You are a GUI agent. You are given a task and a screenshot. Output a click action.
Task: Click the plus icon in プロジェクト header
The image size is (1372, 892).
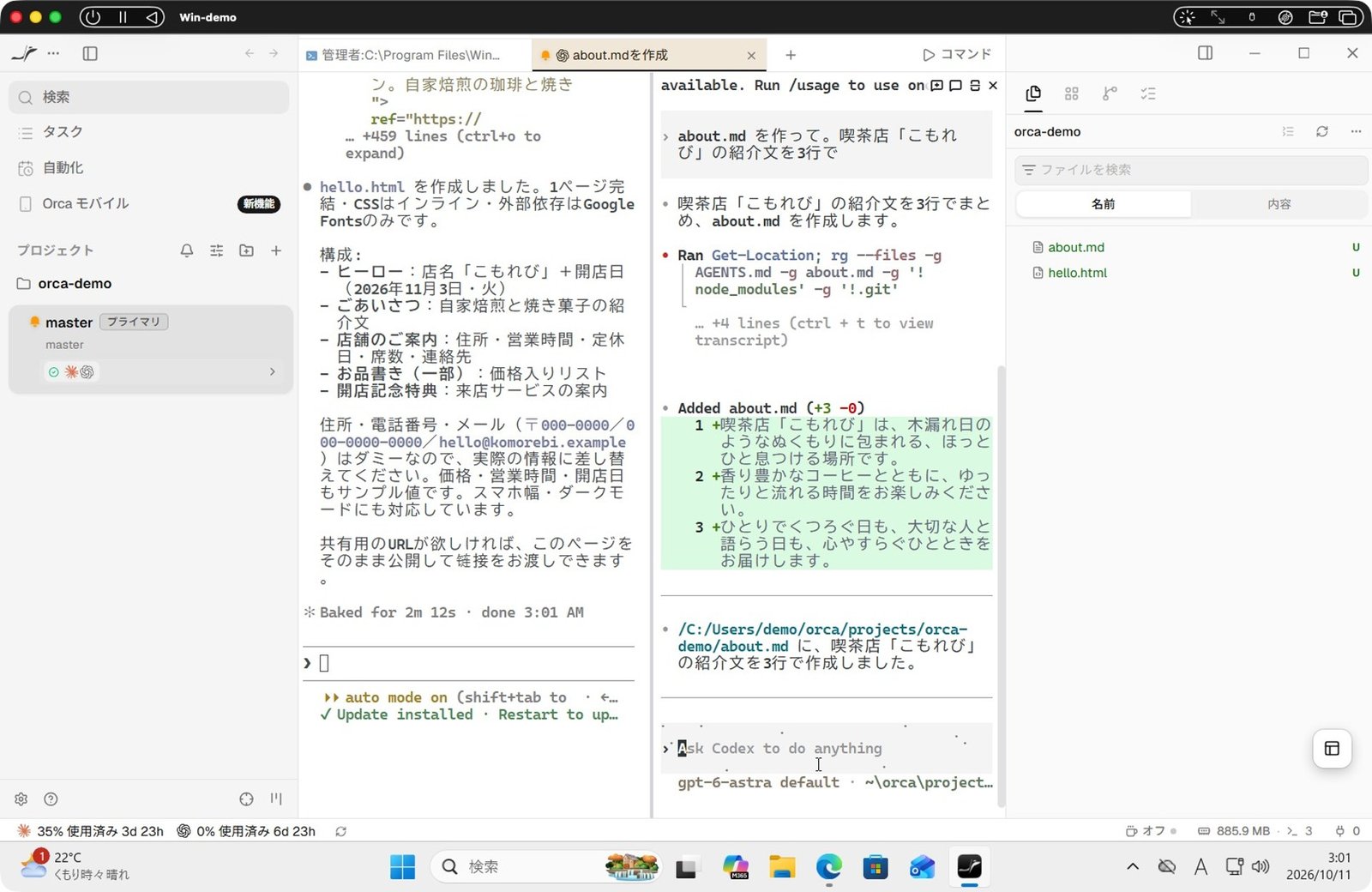coord(276,250)
